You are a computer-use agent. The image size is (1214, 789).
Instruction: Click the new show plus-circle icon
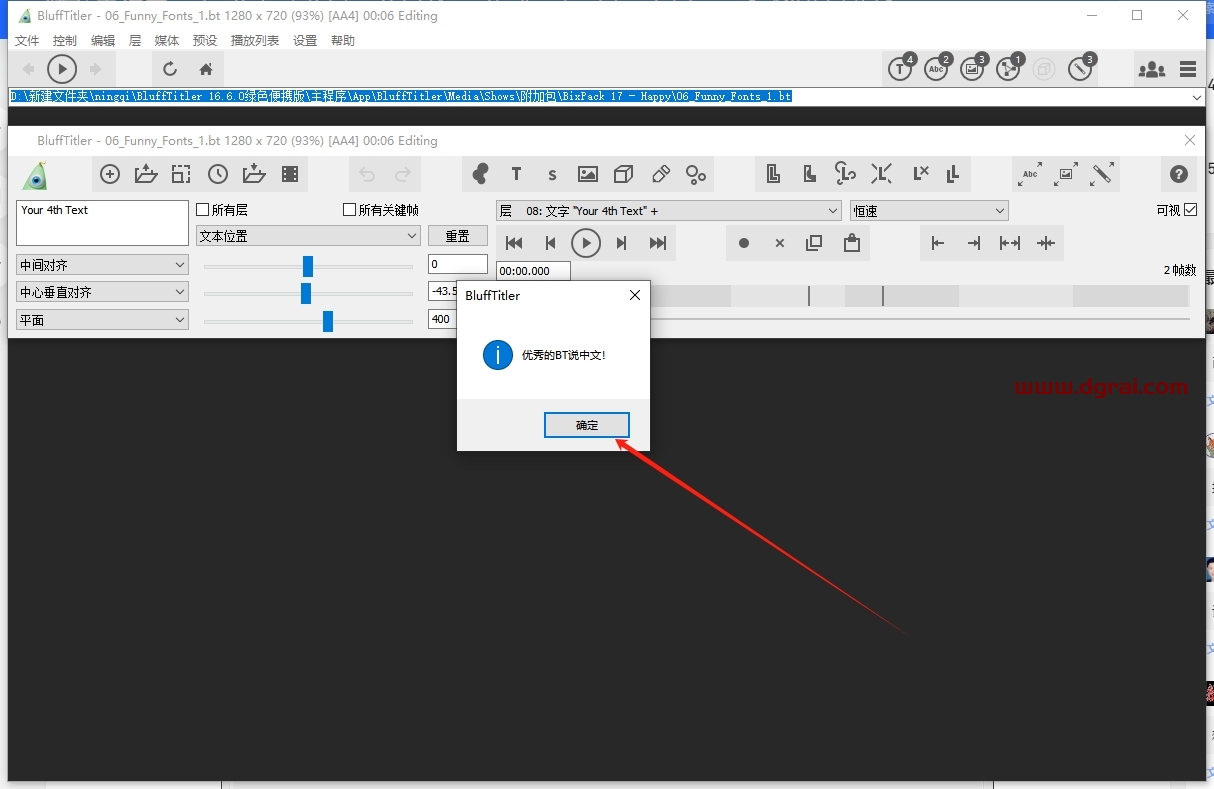click(110, 174)
